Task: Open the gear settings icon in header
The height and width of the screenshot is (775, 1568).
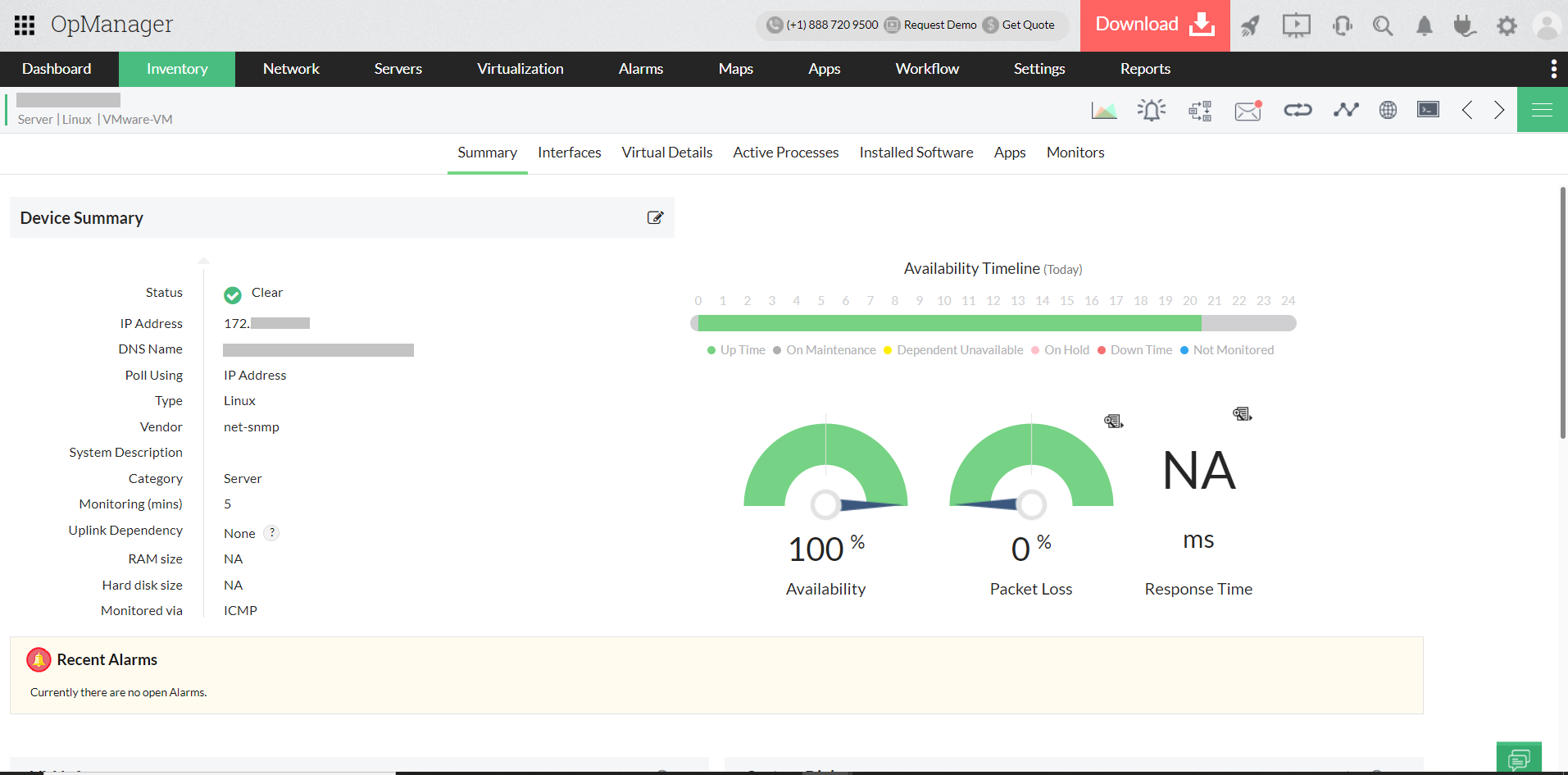Action: pos(1507,26)
